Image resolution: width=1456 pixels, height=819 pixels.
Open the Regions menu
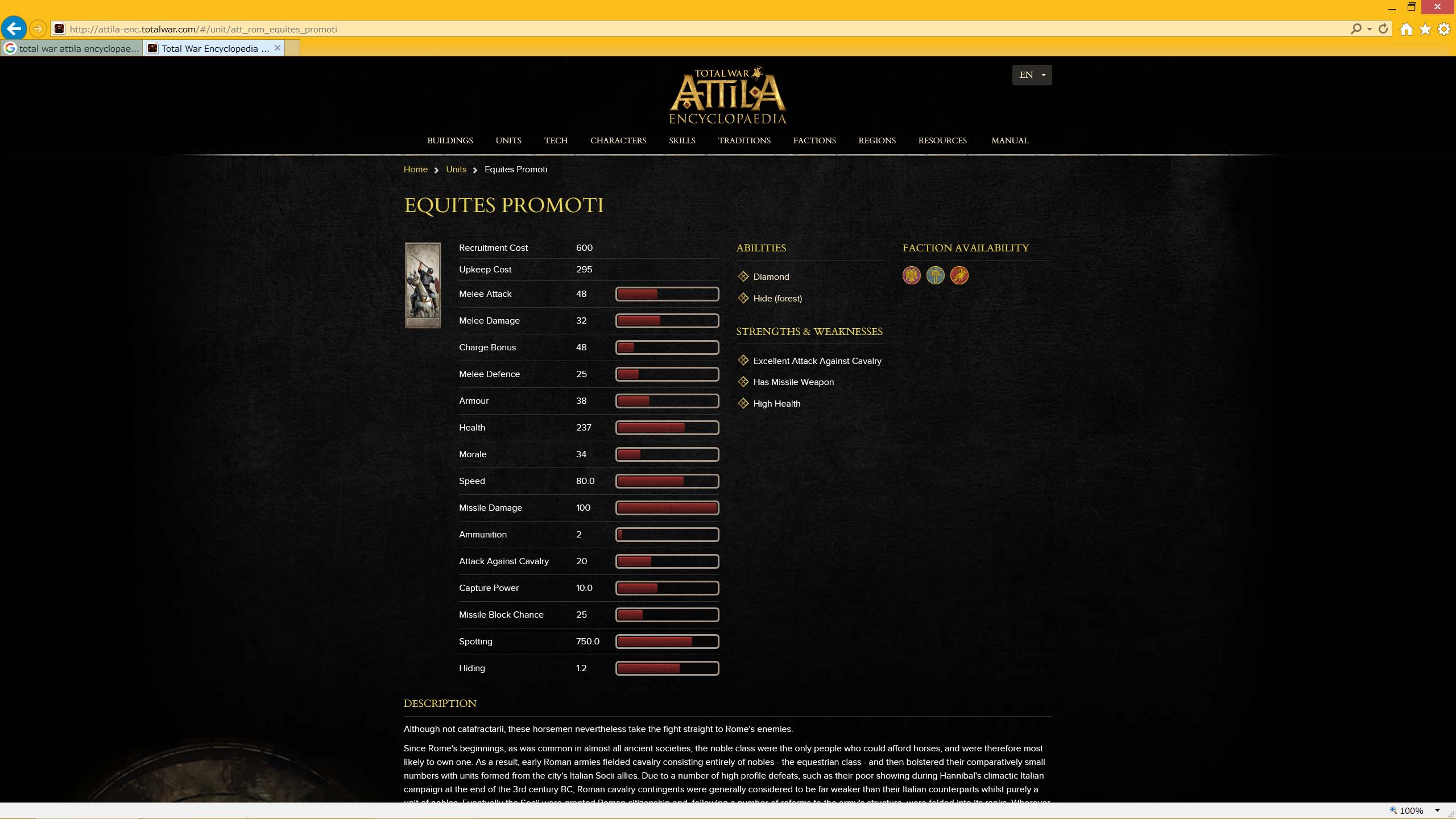877,140
